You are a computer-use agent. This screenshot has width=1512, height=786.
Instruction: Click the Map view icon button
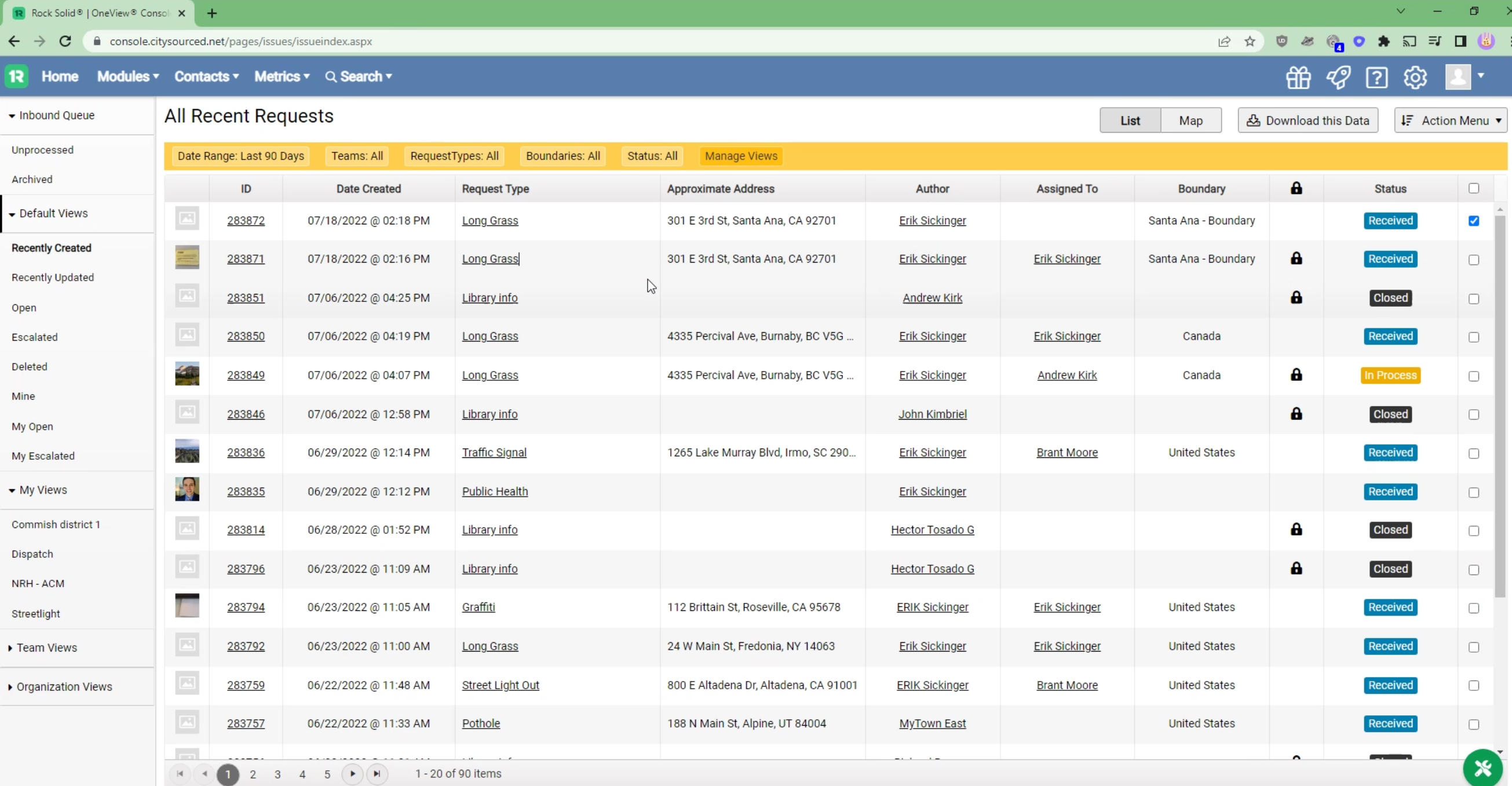(1191, 120)
